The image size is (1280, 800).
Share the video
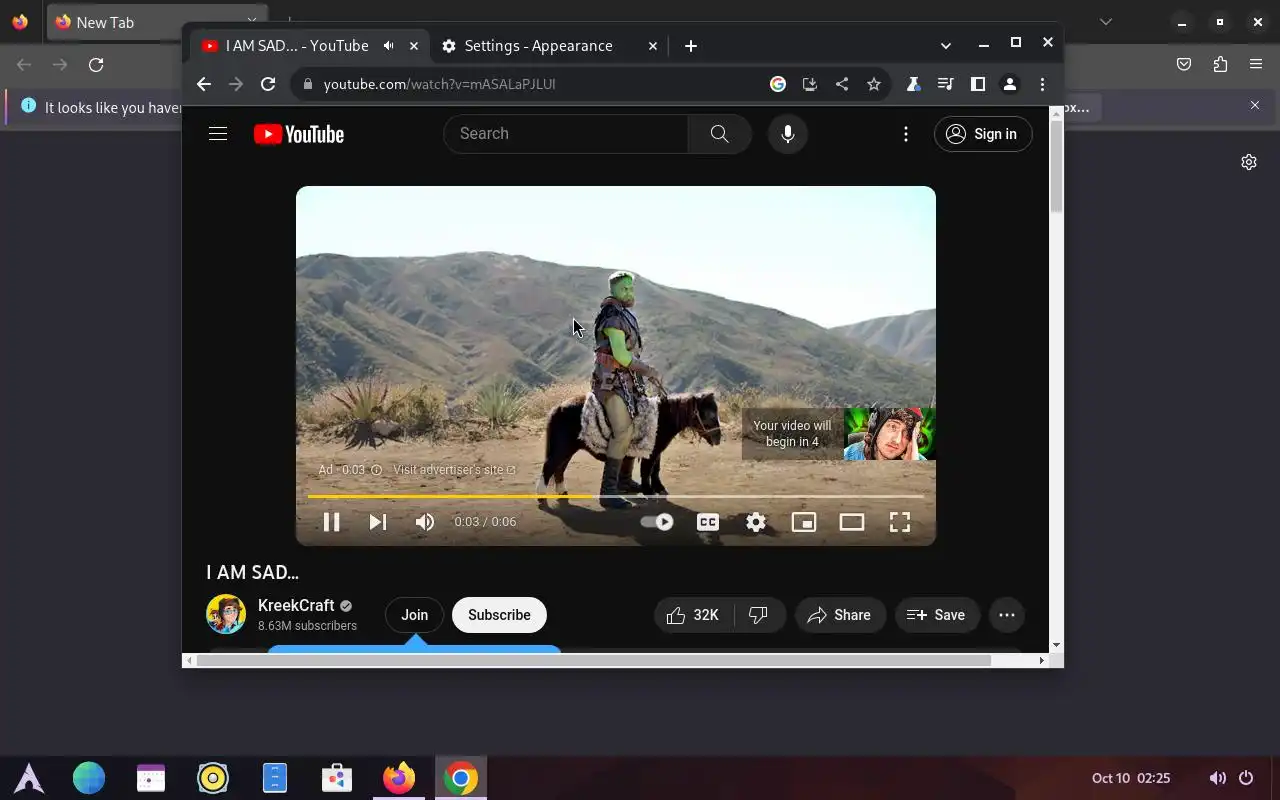840,615
